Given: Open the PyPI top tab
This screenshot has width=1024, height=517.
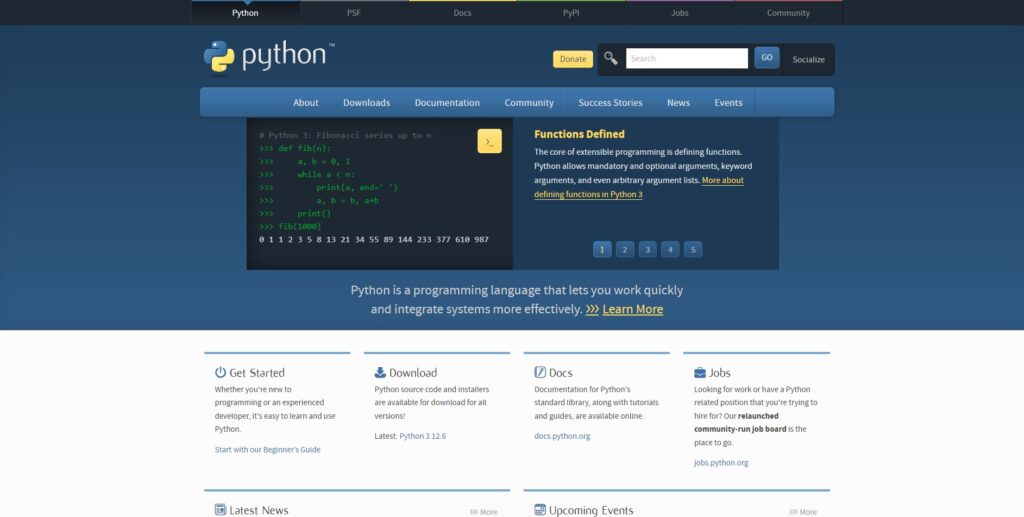Looking at the screenshot, I should pyautogui.click(x=571, y=12).
